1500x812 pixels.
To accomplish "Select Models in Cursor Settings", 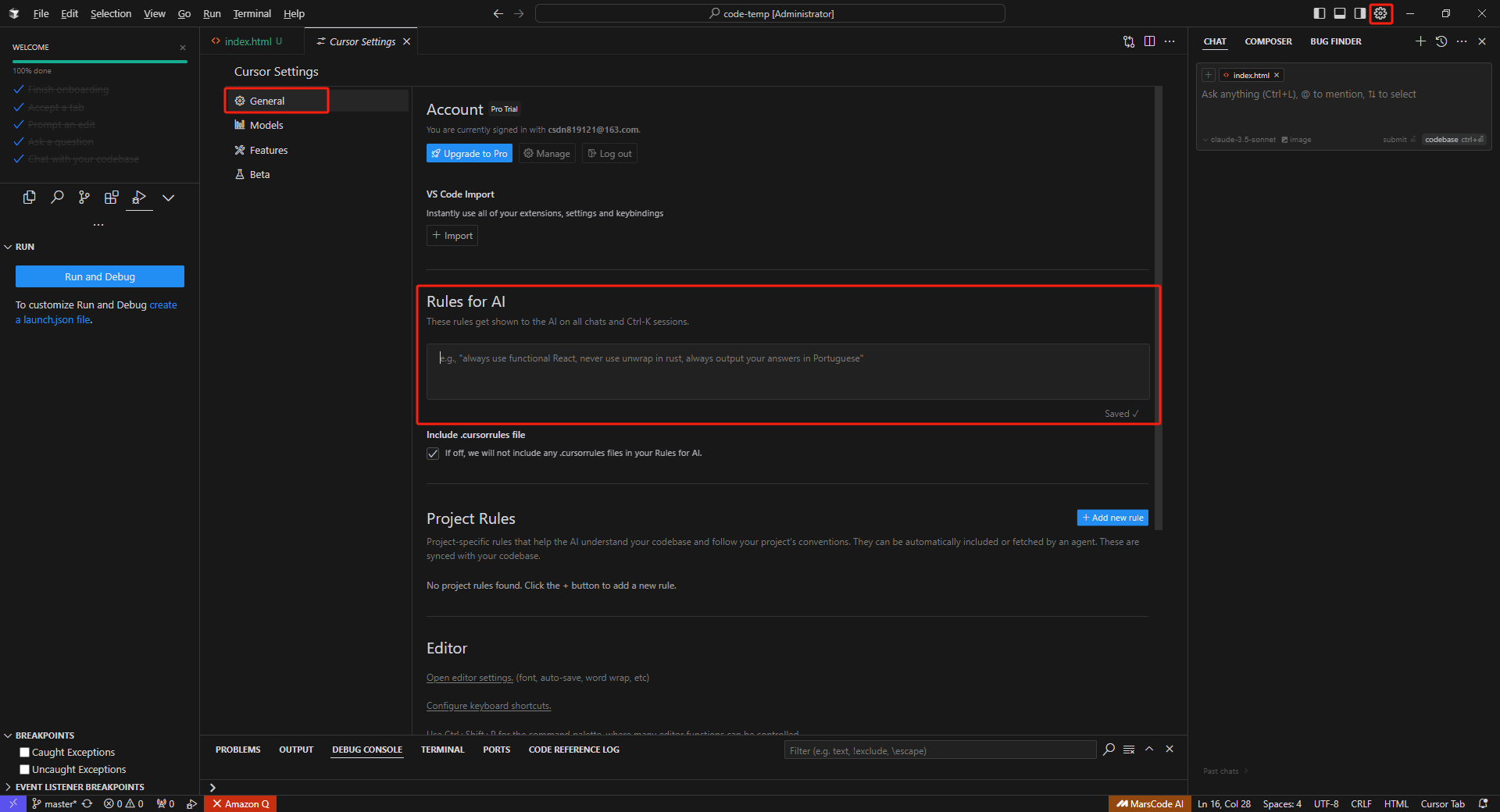I will (x=266, y=125).
